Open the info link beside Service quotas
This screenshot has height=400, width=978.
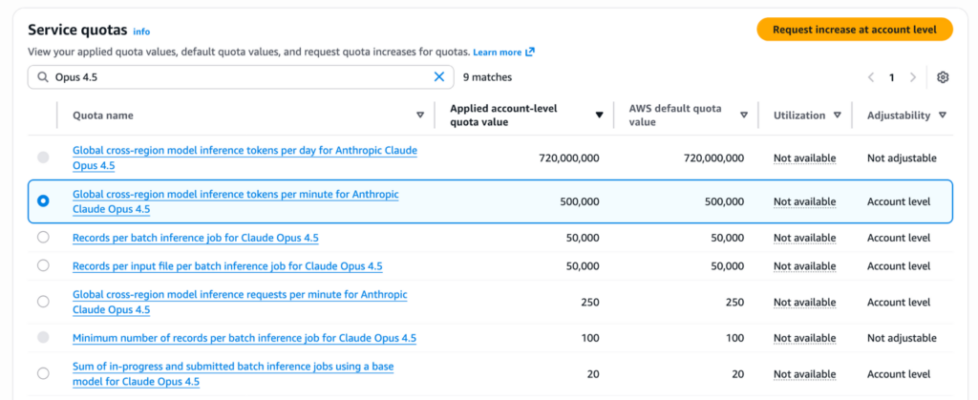[x=141, y=32]
